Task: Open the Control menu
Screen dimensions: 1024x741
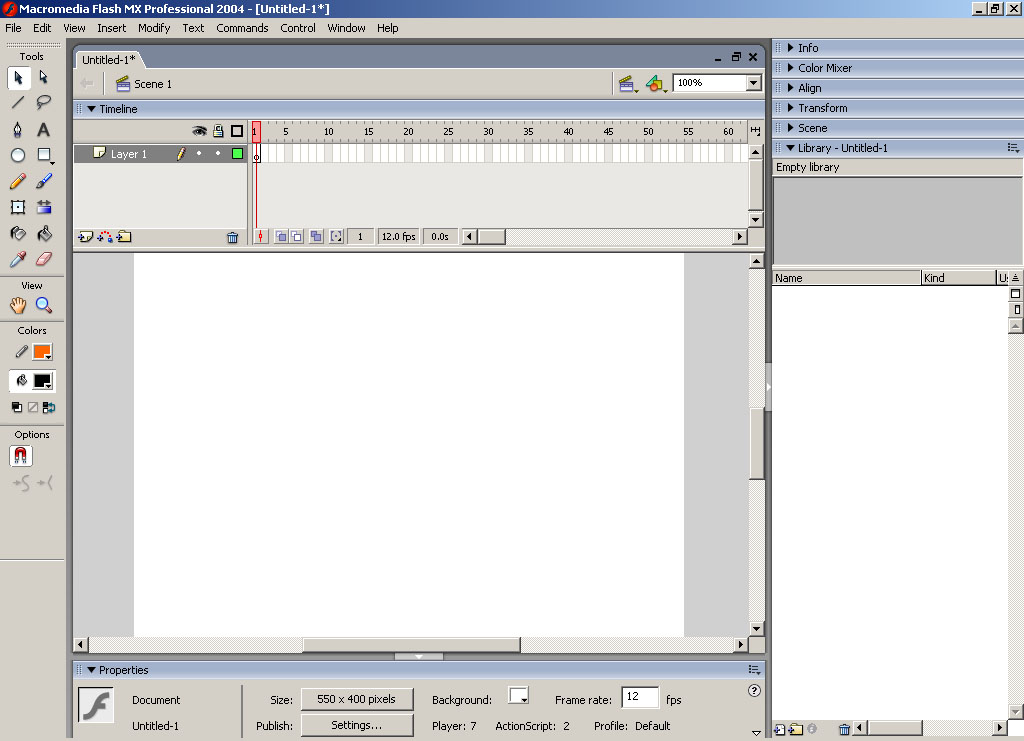Action: 297,28
